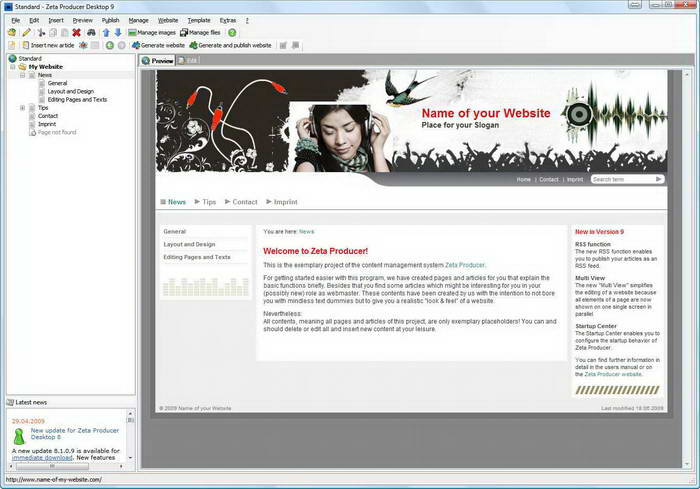Click the immediate download link
Image resolution: width=700 pixels, height=489 pixels.
pos(42,458)
